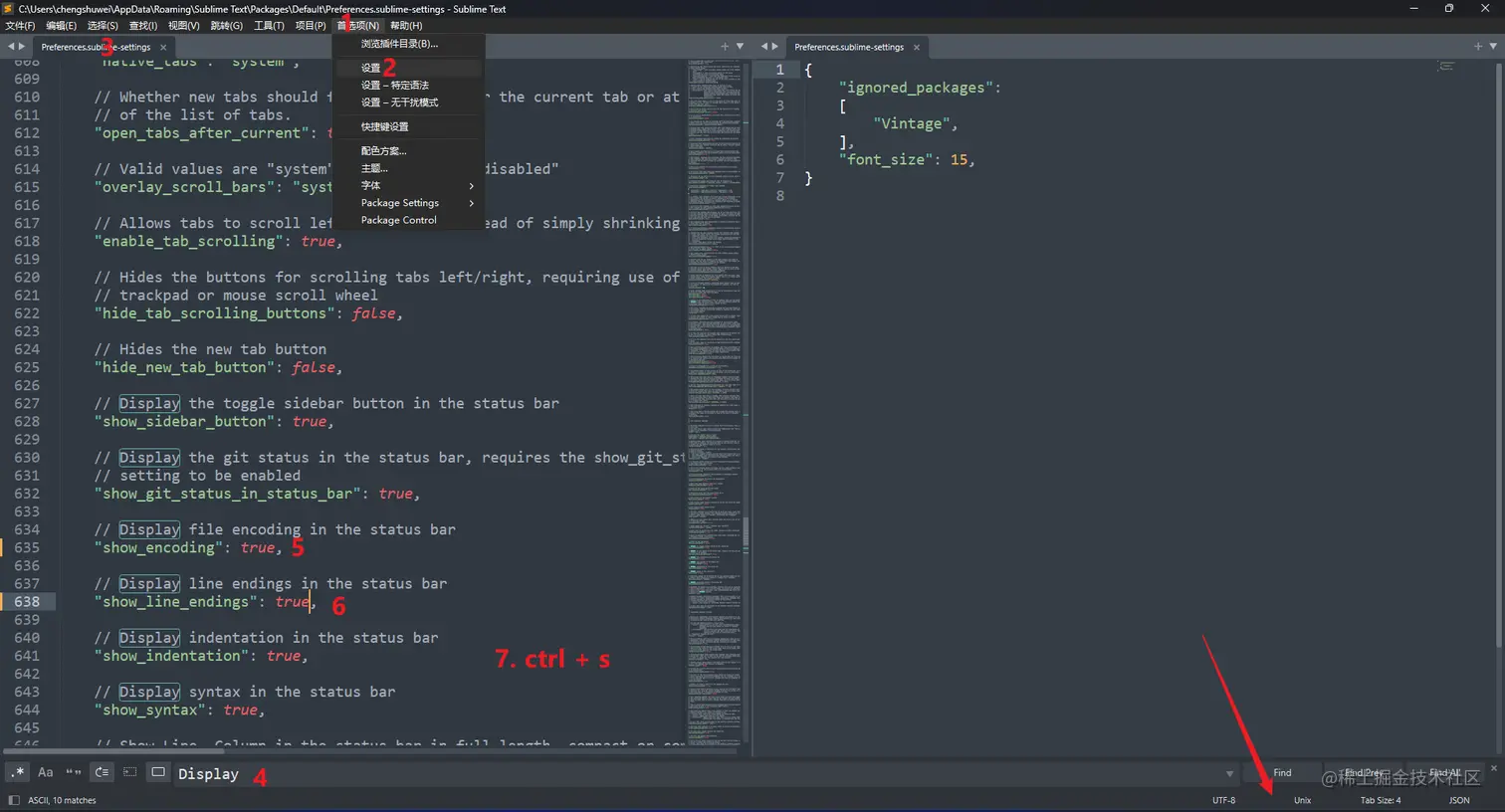Image resolution: width=1505 pixels, height=812 pixels.
Task: Select the left pane Preferences.sublime-settings tab
Action: pos(104,47)
